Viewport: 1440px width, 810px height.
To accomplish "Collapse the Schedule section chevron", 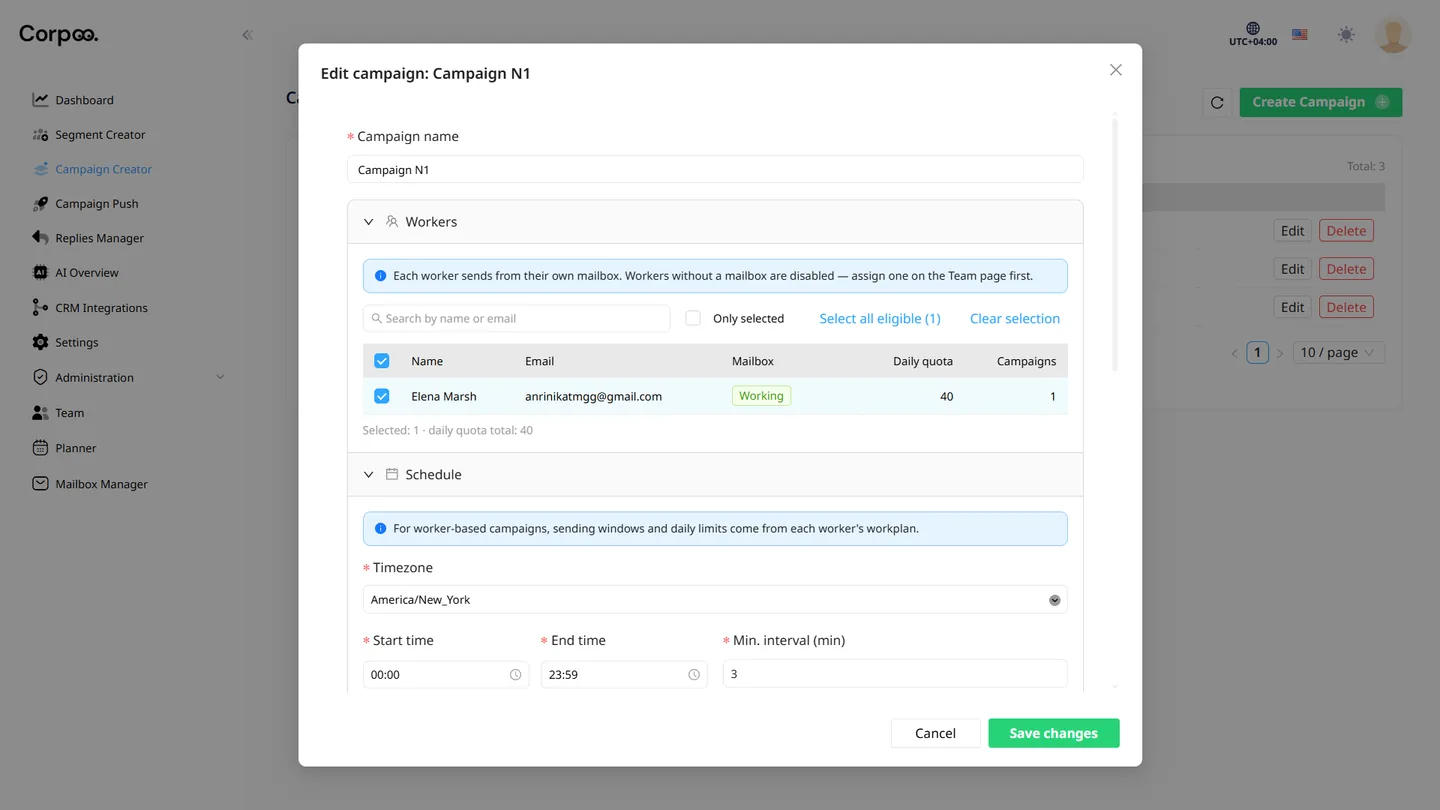I will [368, 475].
